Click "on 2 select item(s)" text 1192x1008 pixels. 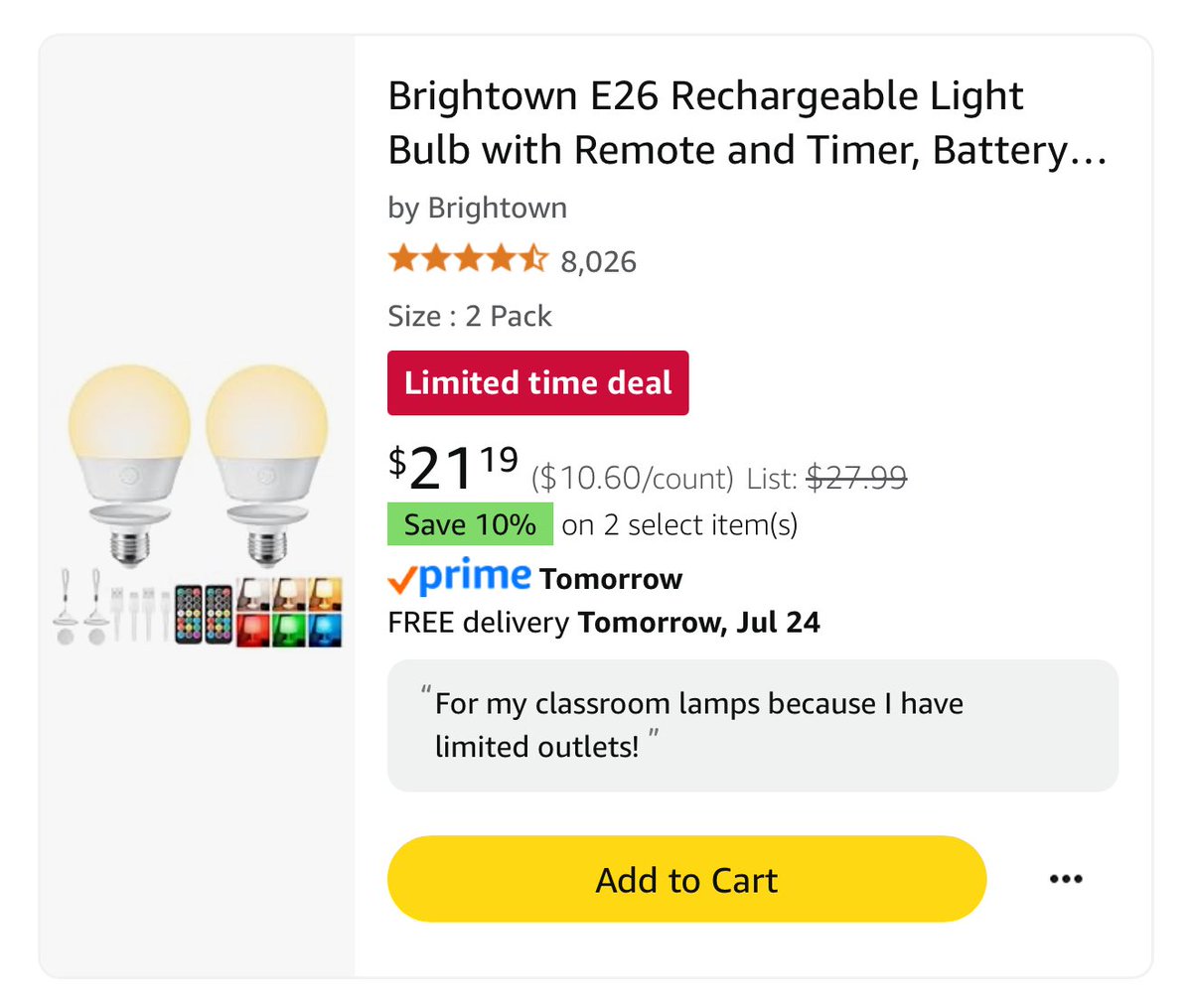pos(679,524)
